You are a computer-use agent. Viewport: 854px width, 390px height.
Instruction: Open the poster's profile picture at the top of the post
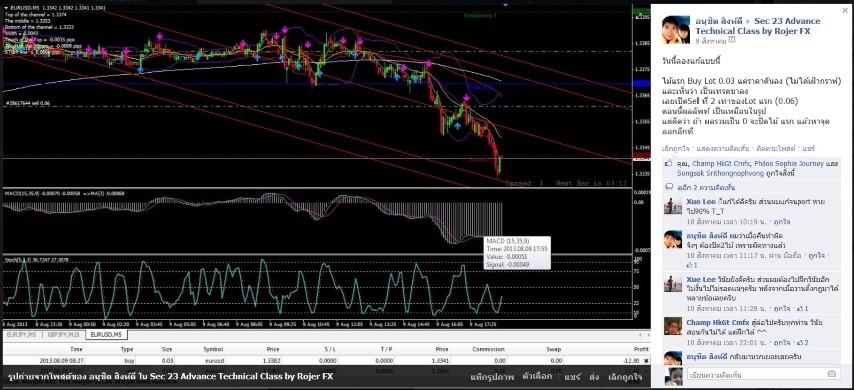(x=675, y=29)
